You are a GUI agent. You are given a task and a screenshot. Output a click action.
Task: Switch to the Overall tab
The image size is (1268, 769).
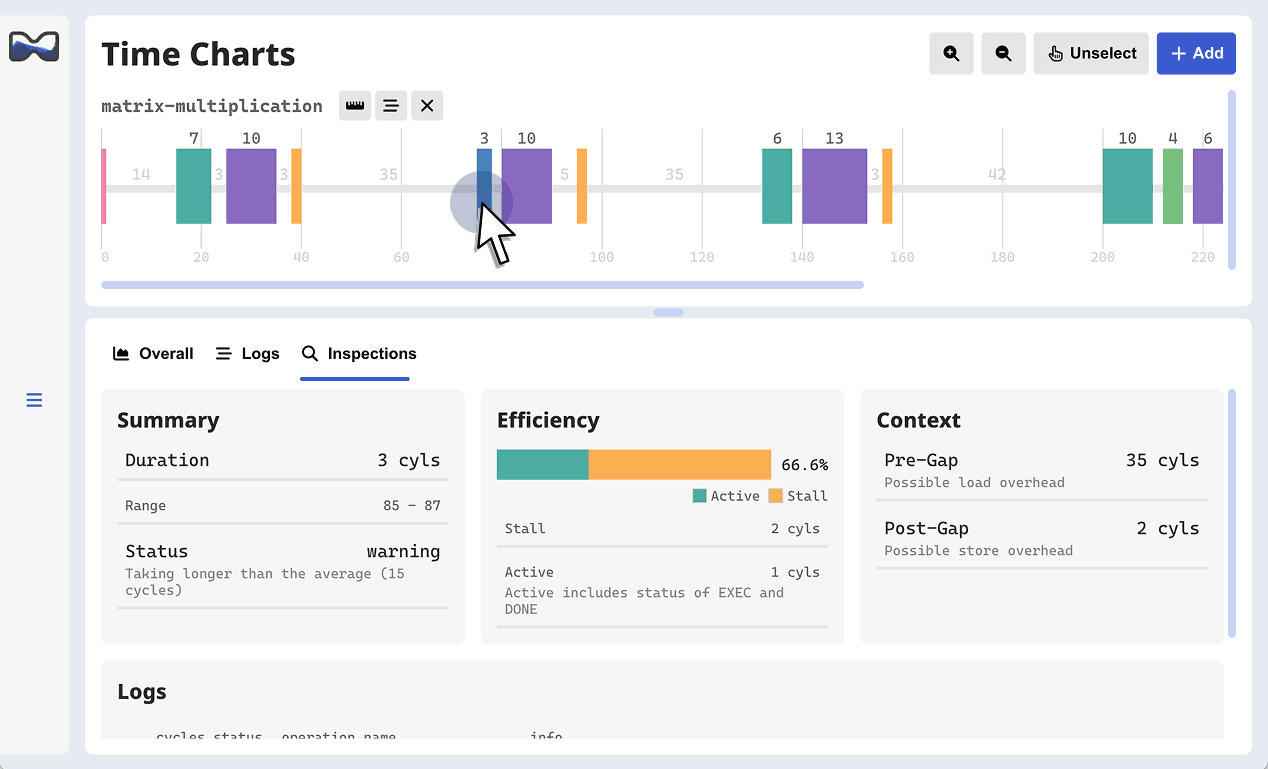click(153, 354)
